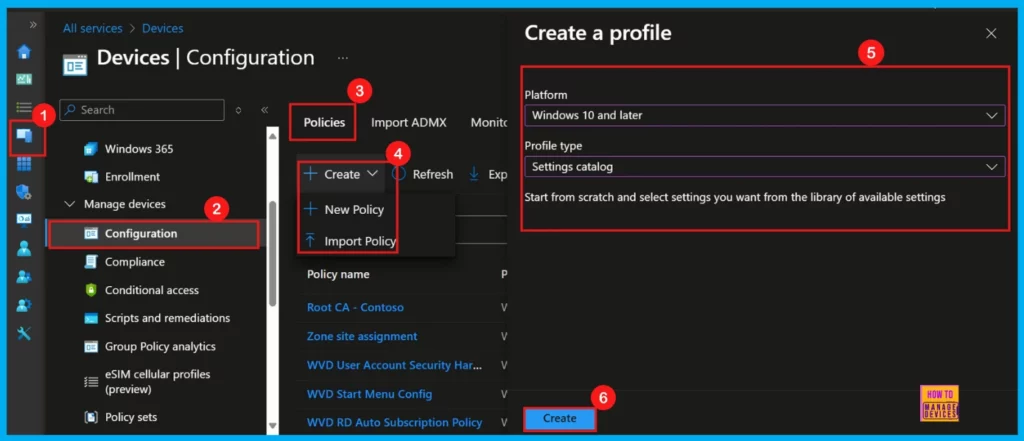The image size is (1024, 441).
Task: Click the navigation Search box
Action: [x=142, y=110]
